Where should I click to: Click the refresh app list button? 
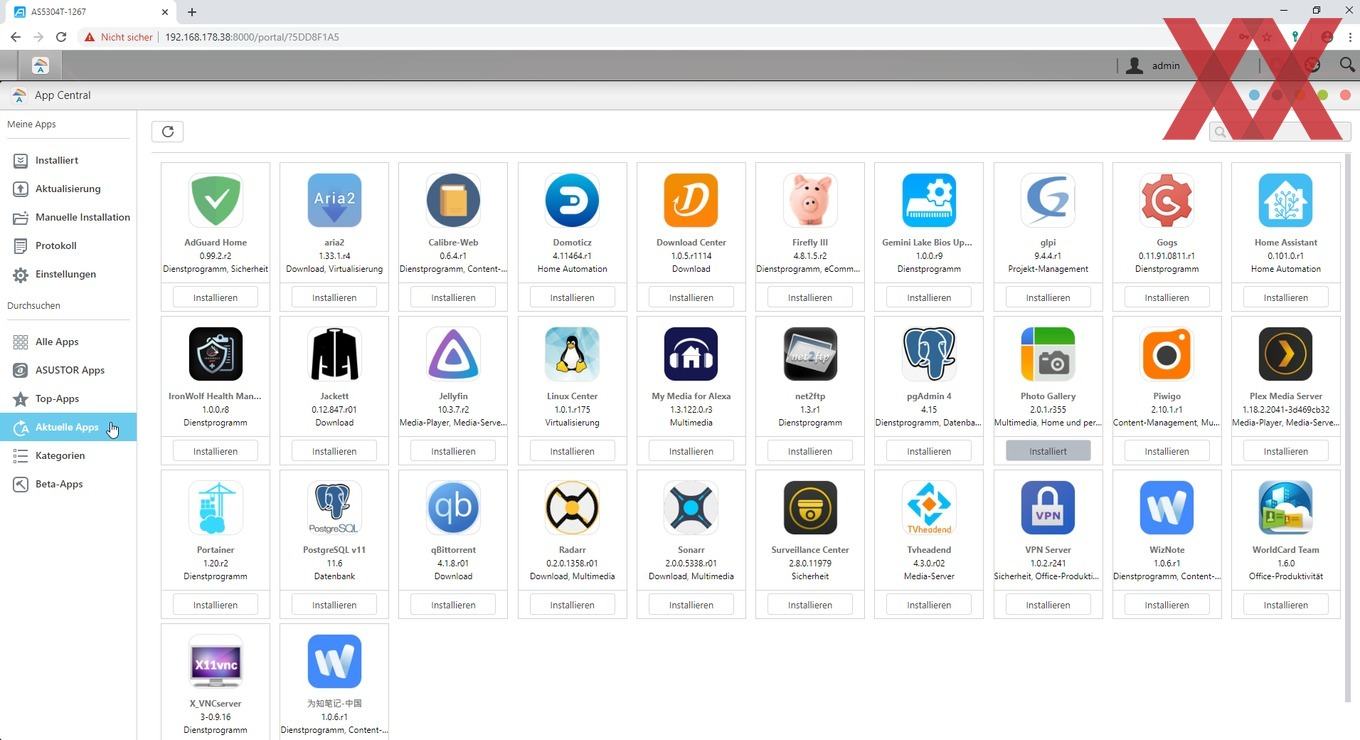(x=168, y=131)
